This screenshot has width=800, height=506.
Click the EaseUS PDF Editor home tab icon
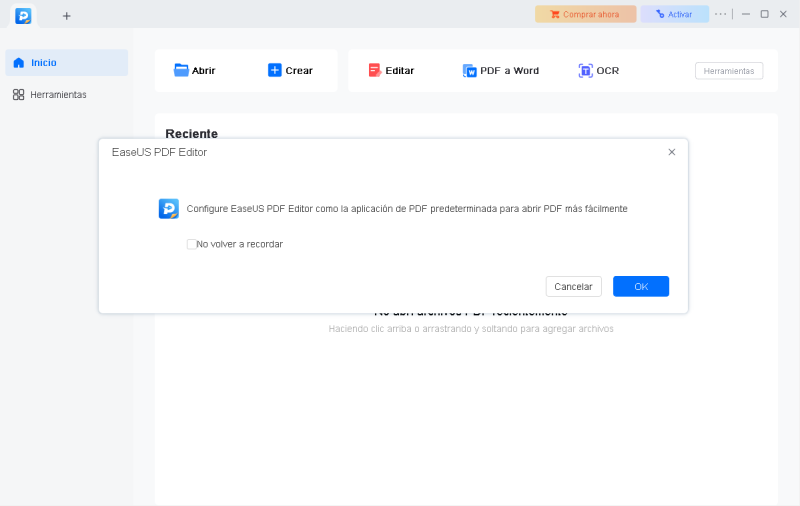23,16
